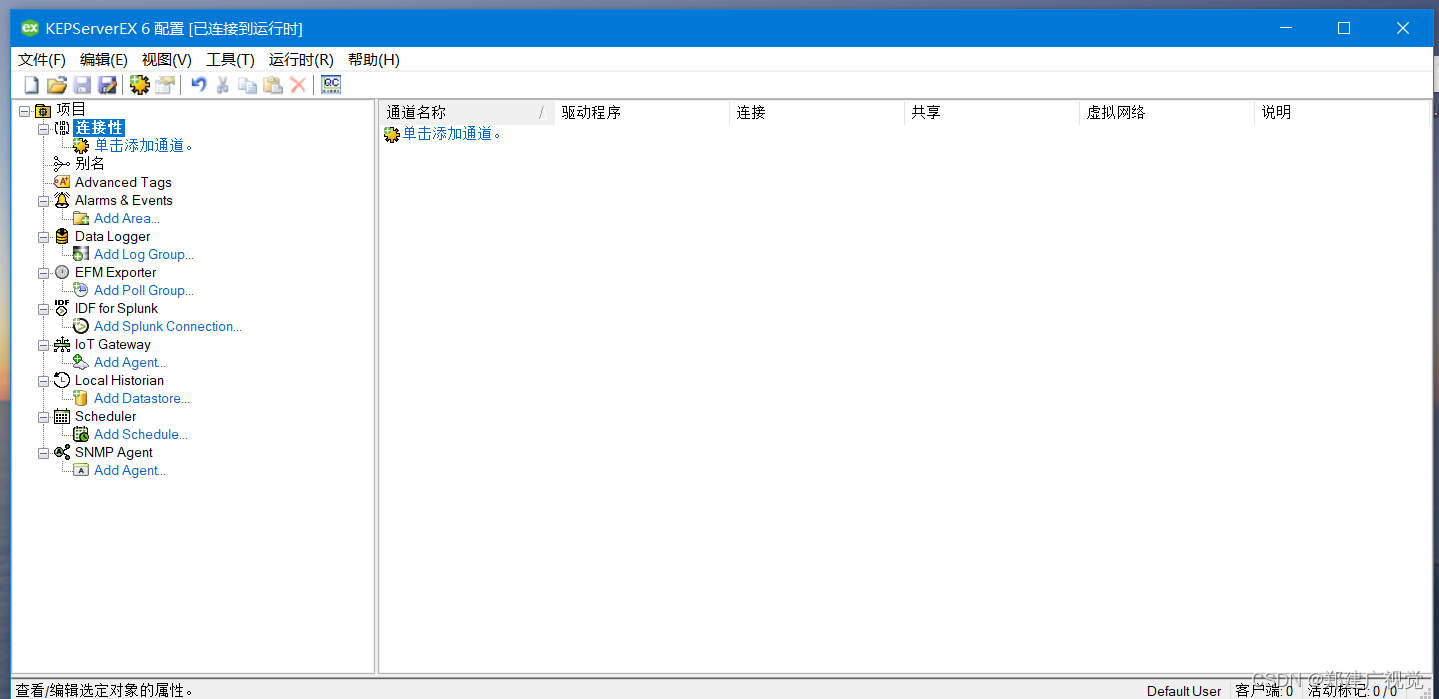Click the Advanced Tags tree icon

pos(62,182)
